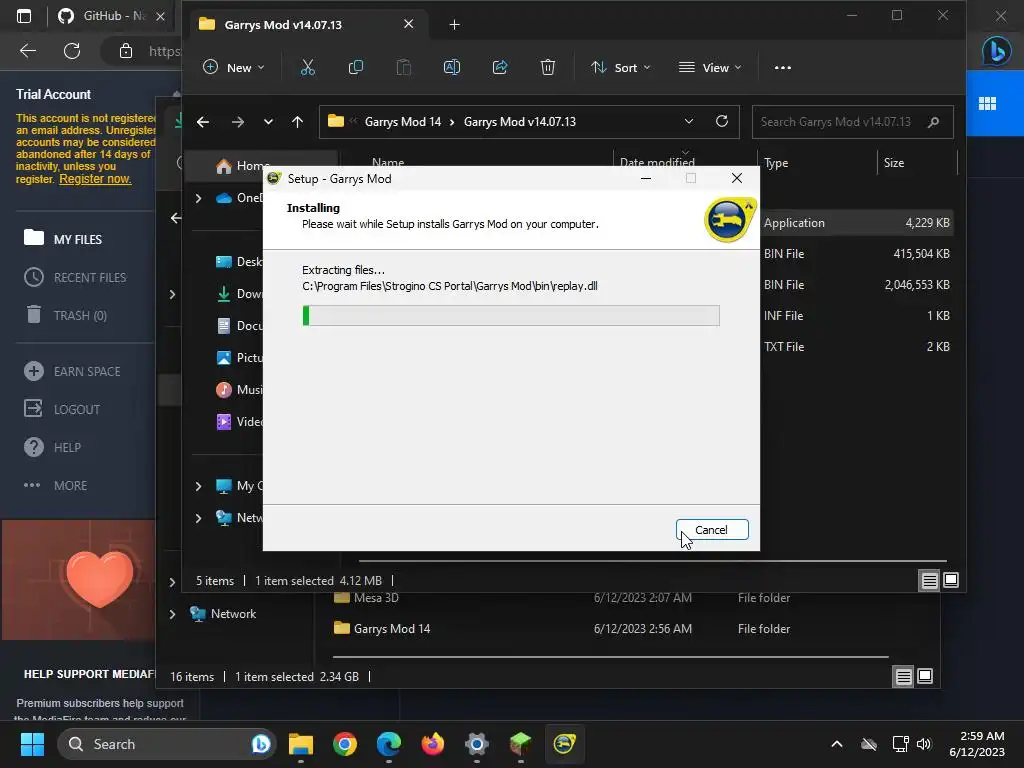The width and height of the screenshot is (1024, 768).
Task: Click Garrys Mod 14 breadcrumb
Action: tap(403, 122)
